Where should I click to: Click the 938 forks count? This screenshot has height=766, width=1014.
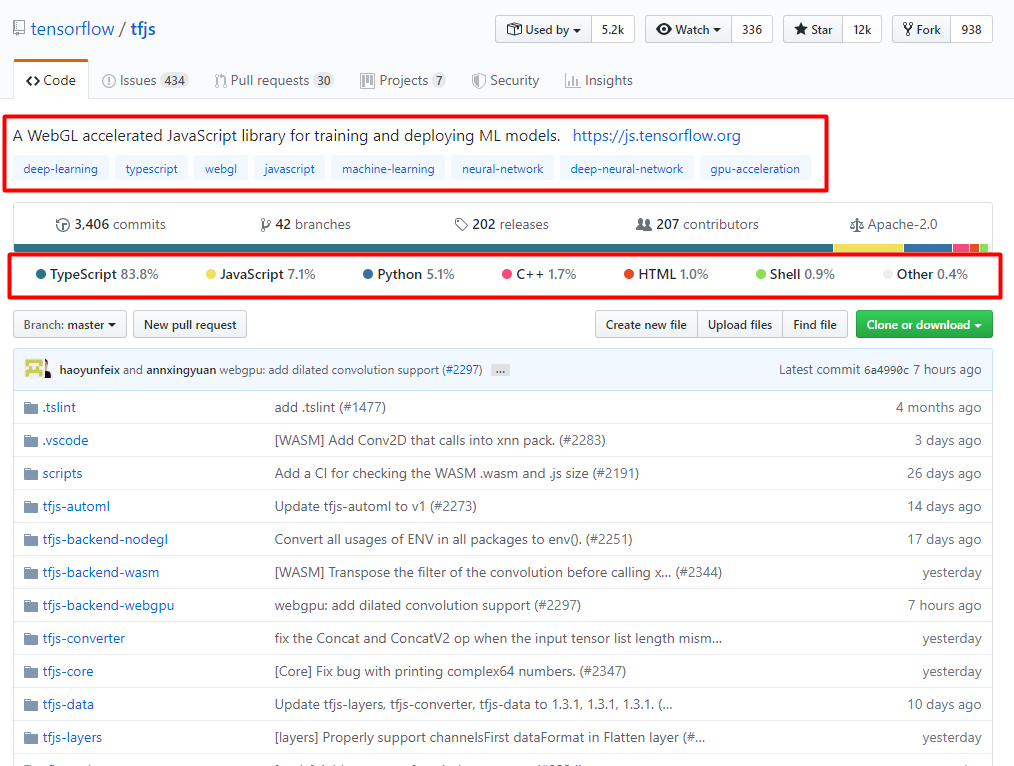tap(971, 30)
